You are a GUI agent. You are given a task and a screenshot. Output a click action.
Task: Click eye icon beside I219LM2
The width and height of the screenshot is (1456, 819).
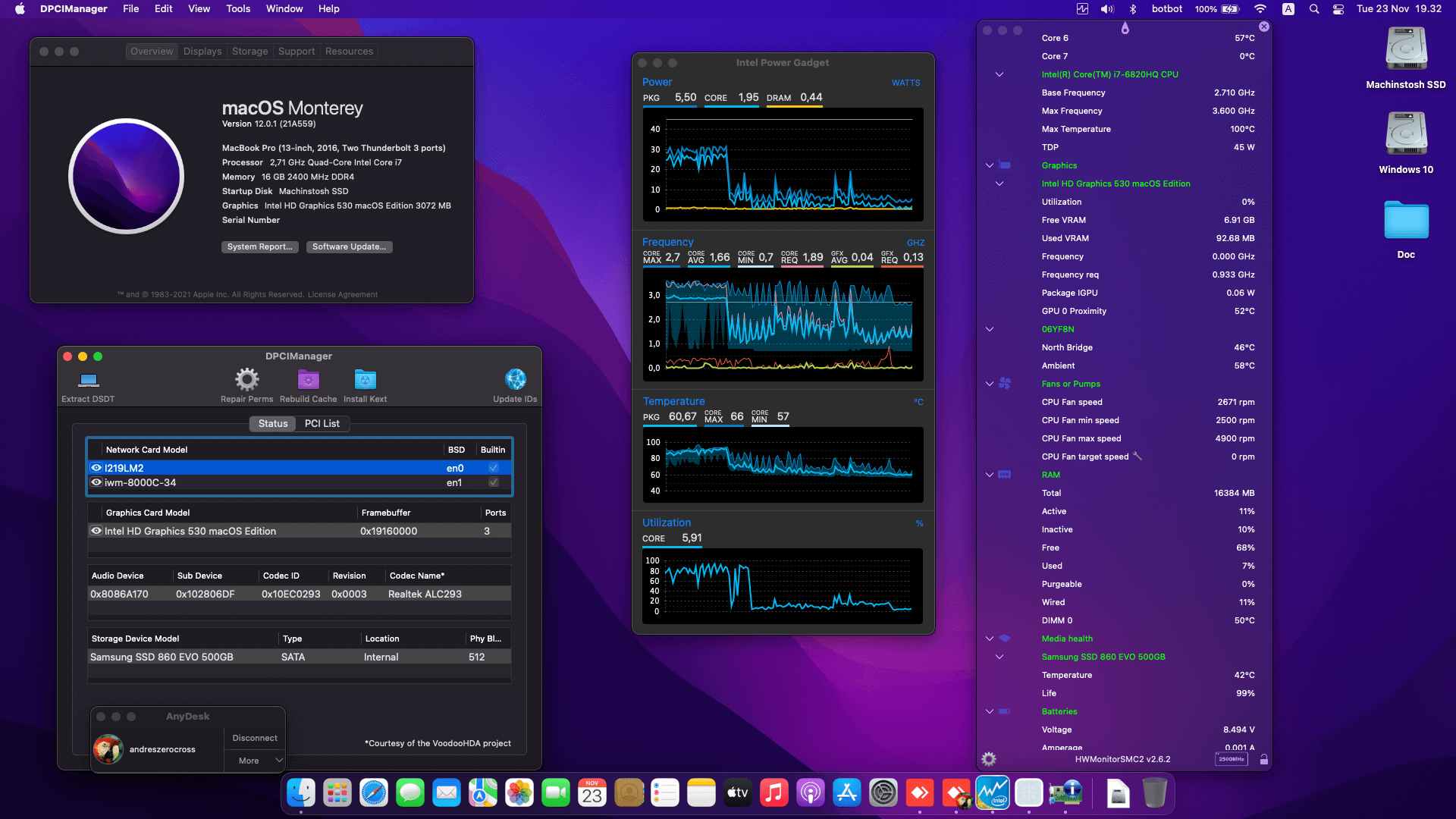point(96,468)
